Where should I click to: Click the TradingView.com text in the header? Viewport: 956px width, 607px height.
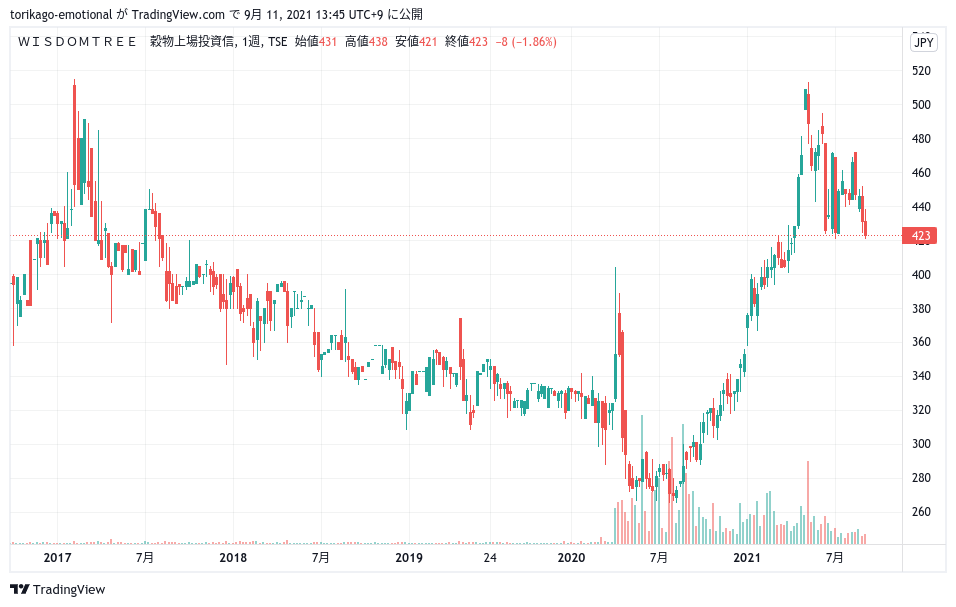pyautogui.click(x=178, y=14)
